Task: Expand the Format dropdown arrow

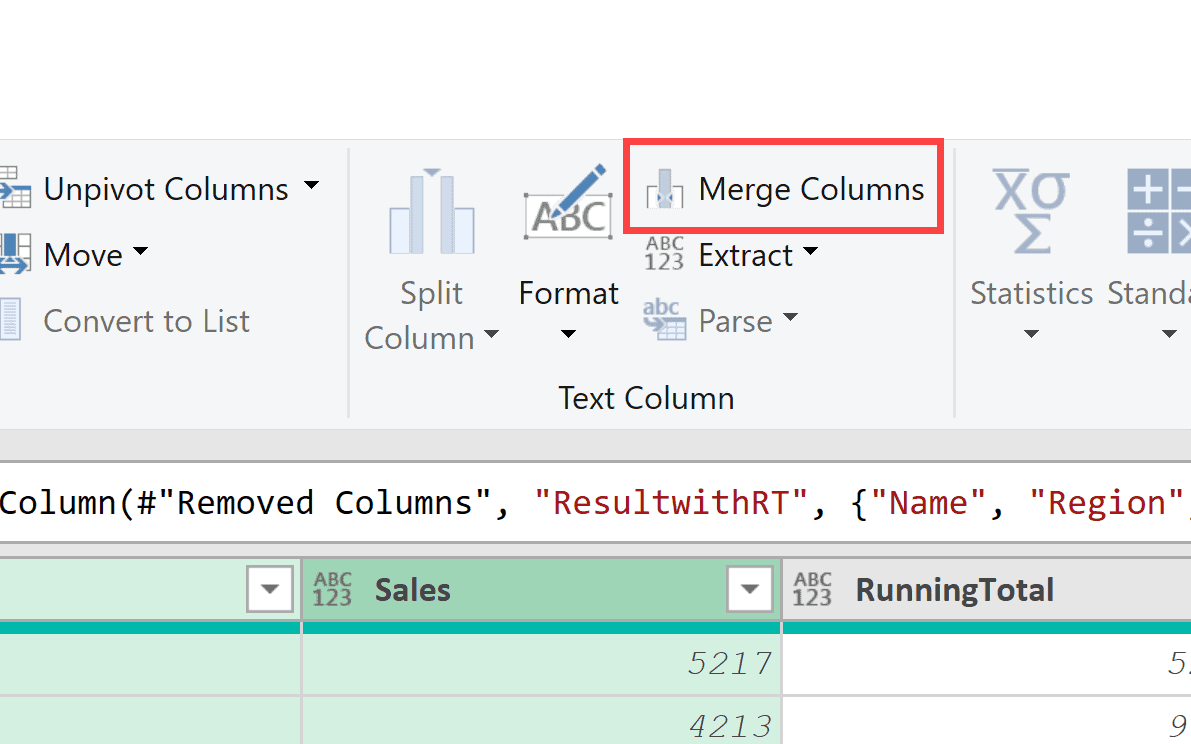Action: 568,334
